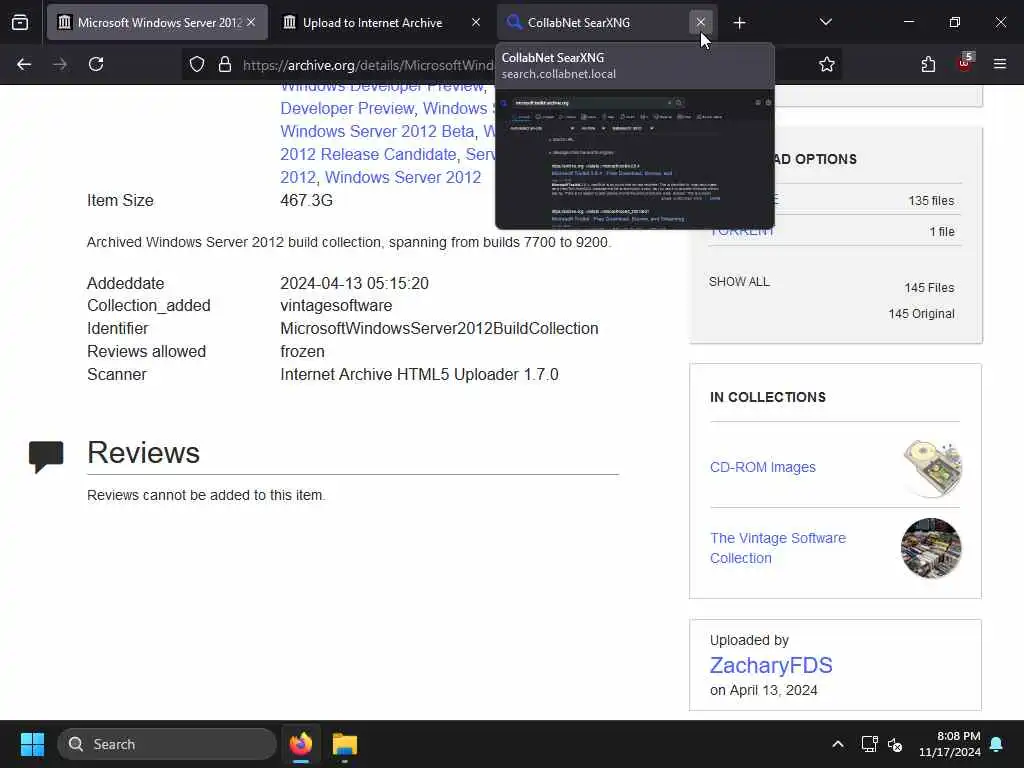
Task: Click the tab preview thumbnail of SearXNG
Action: tap(635, 159)
